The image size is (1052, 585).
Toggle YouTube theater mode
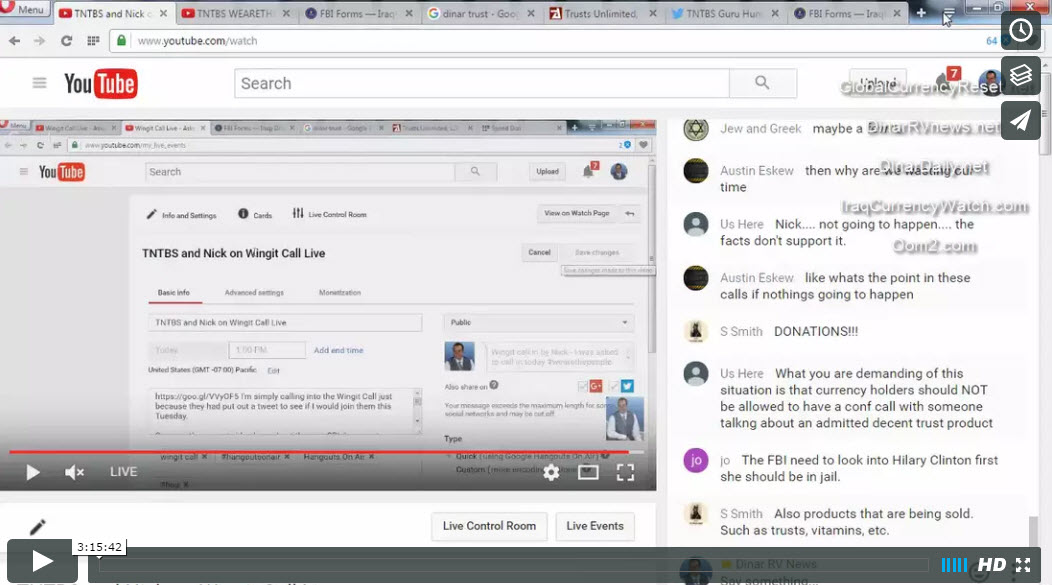(588, 472)
